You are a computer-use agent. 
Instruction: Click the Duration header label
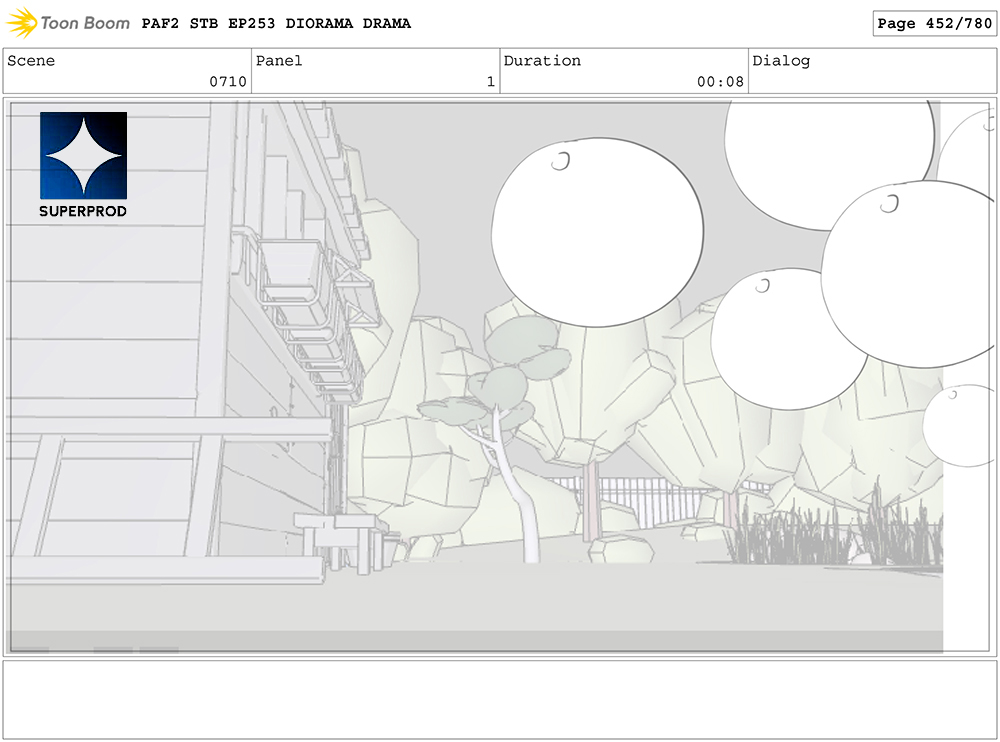pos(542,61)
